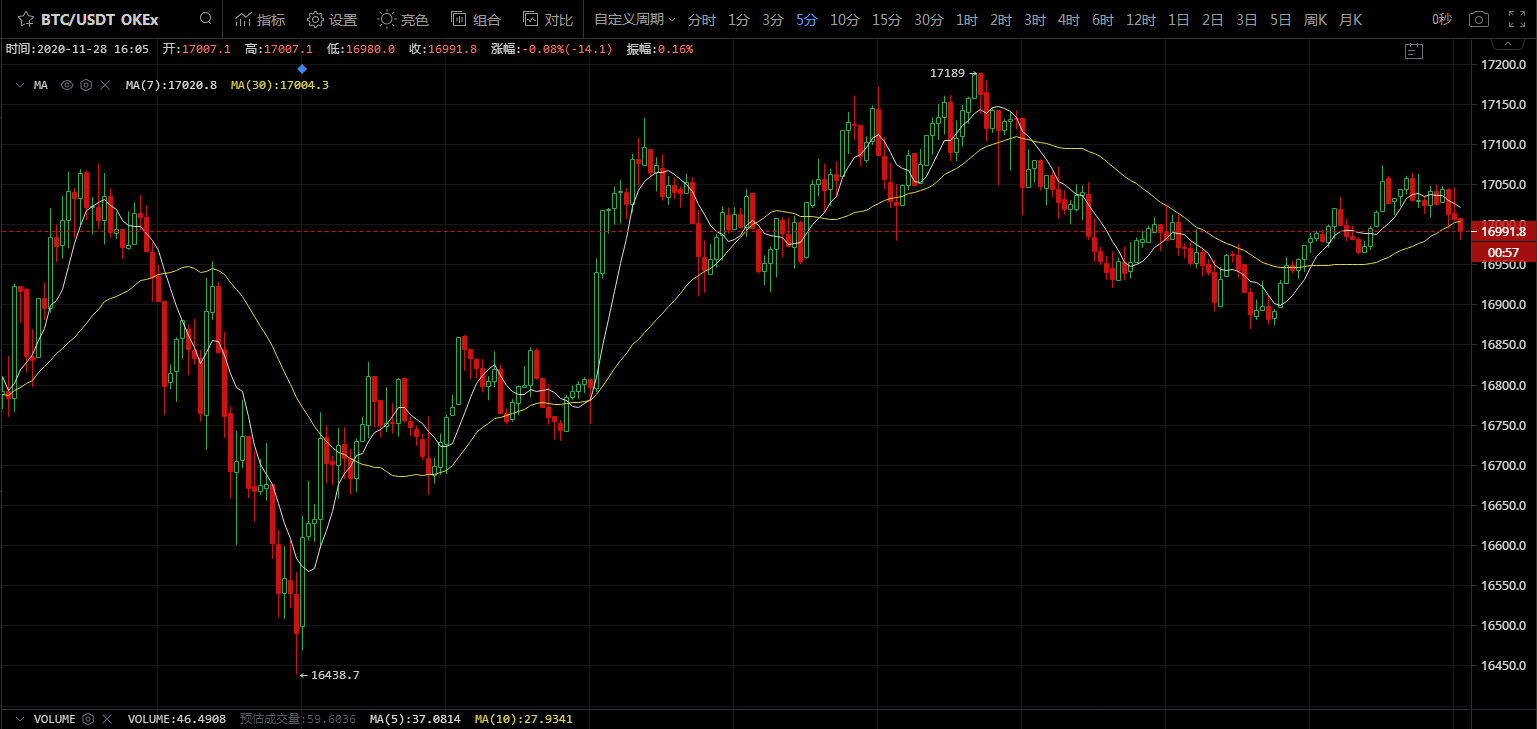Click the BTC/USDT OKEx symbol title
Screen dimensions: 1537x729
(x=99, y=19)
